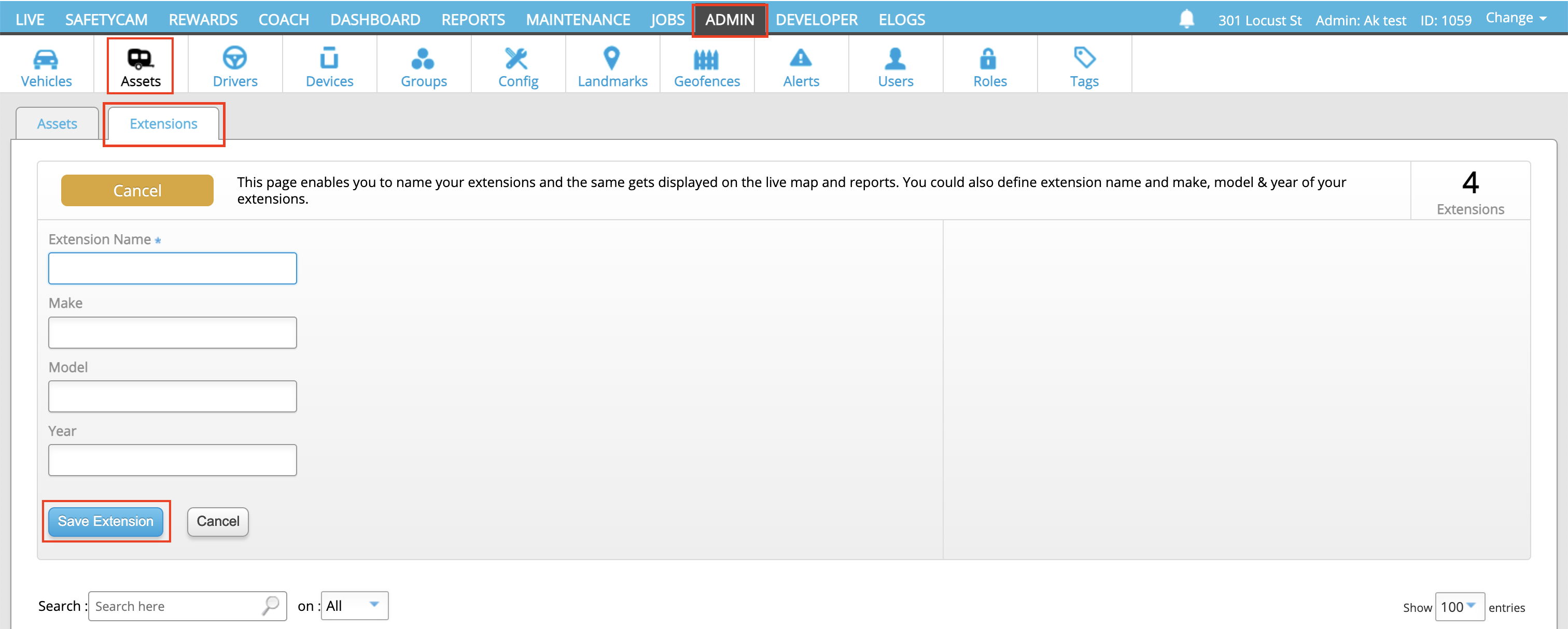Open the Geofences fence icon
This screenshot has width=1568, height=629.
point(706,59)
